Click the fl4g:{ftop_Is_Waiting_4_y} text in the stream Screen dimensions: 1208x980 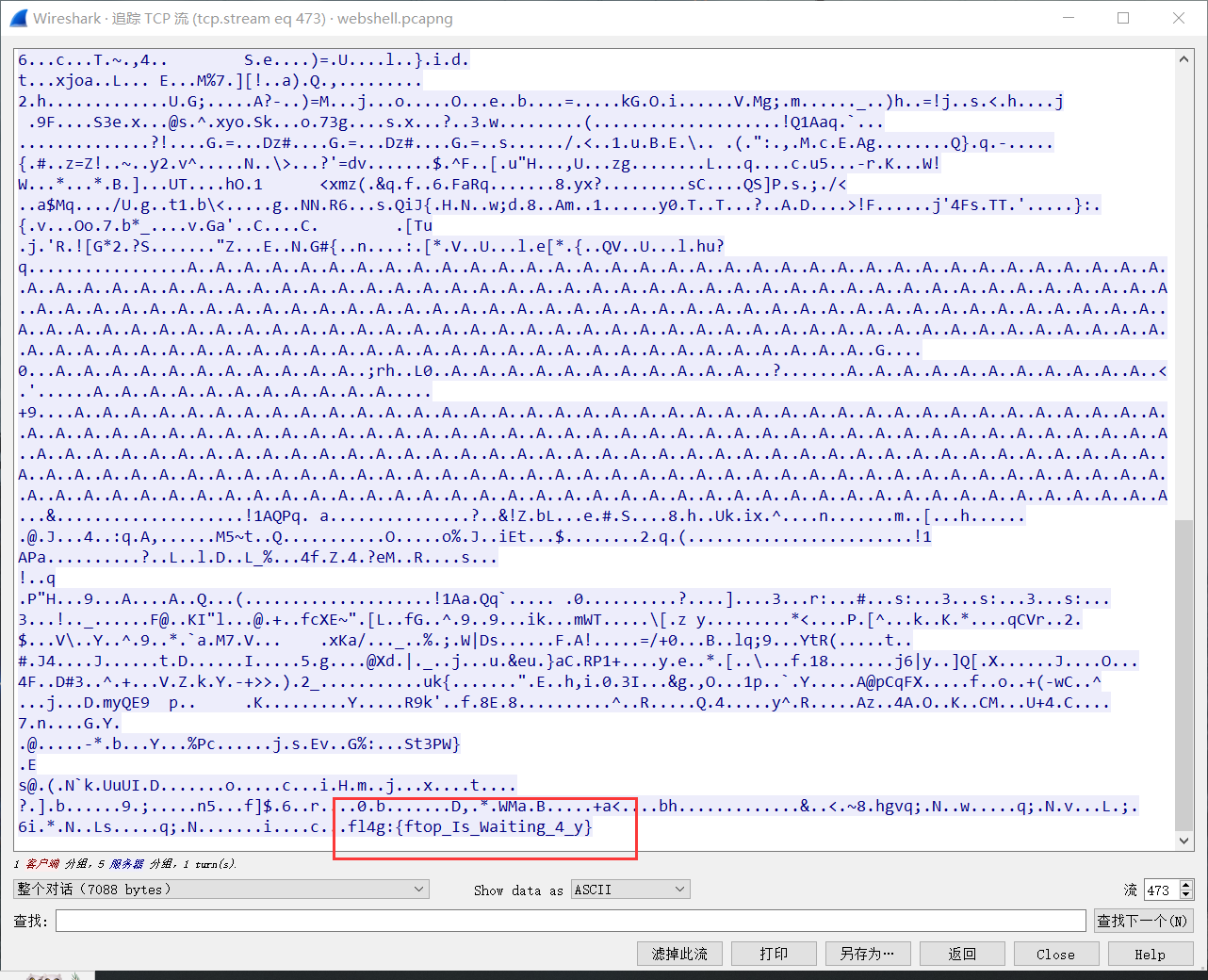coord(470,827)
